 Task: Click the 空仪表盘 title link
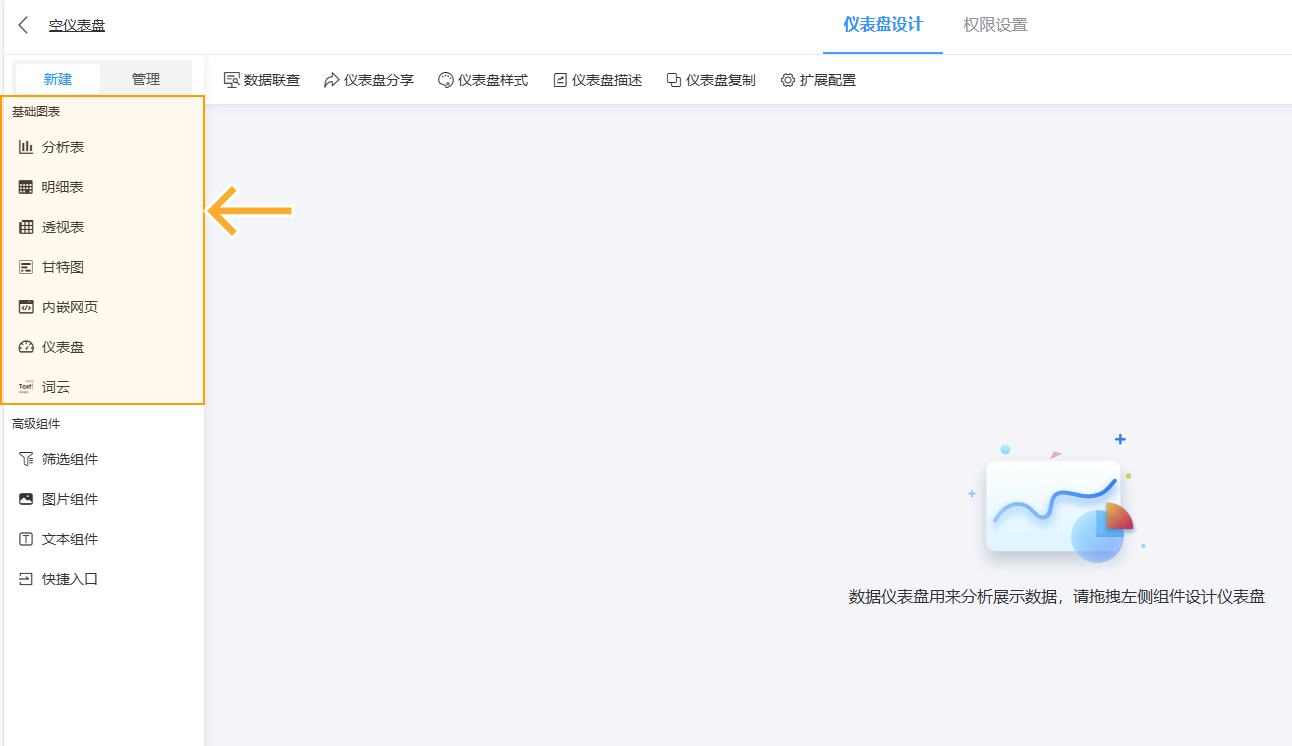77,24
